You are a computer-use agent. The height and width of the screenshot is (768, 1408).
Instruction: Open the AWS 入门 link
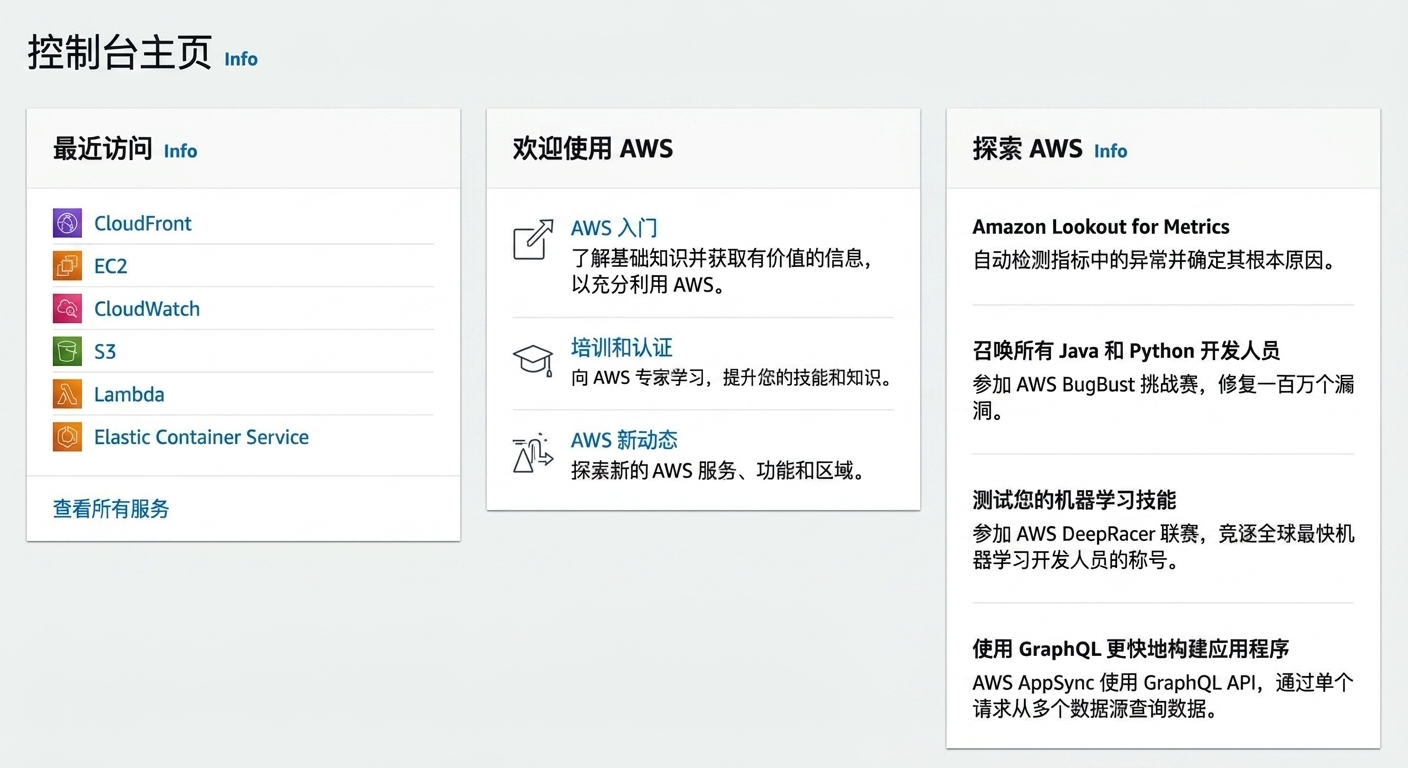(x=614, y=228)
